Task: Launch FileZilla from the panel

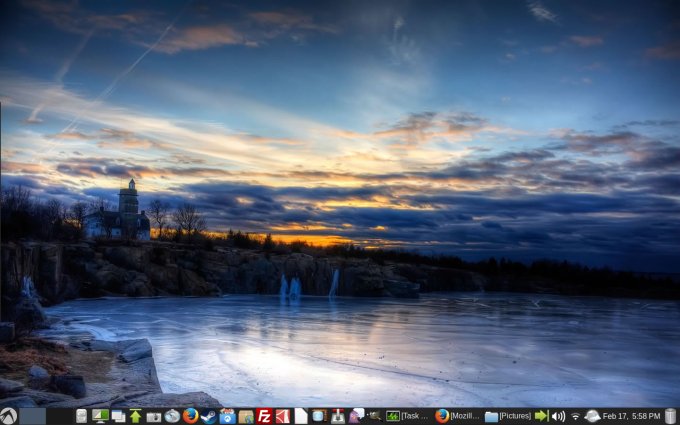Action: [264, 416]
